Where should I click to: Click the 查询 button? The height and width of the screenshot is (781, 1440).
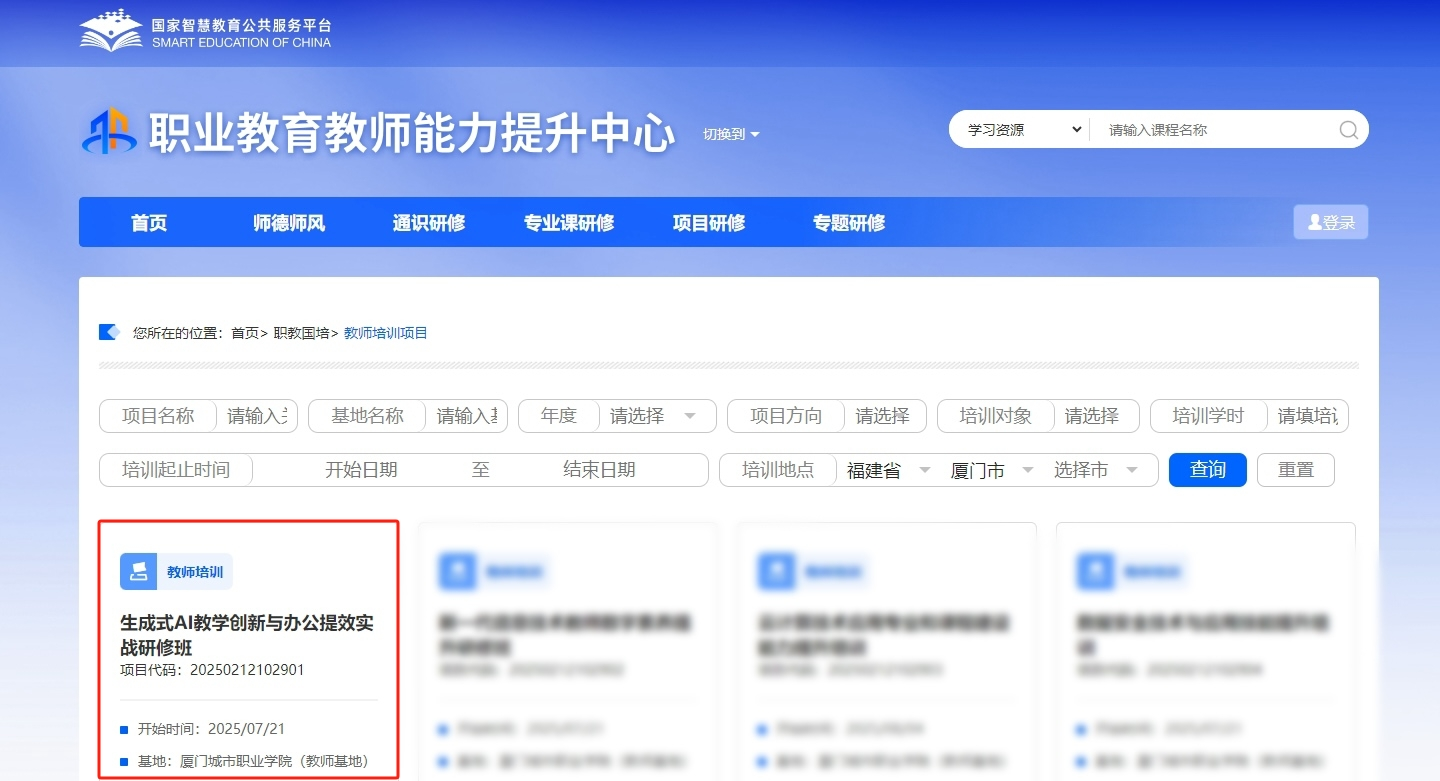(x=1207, y=469)
